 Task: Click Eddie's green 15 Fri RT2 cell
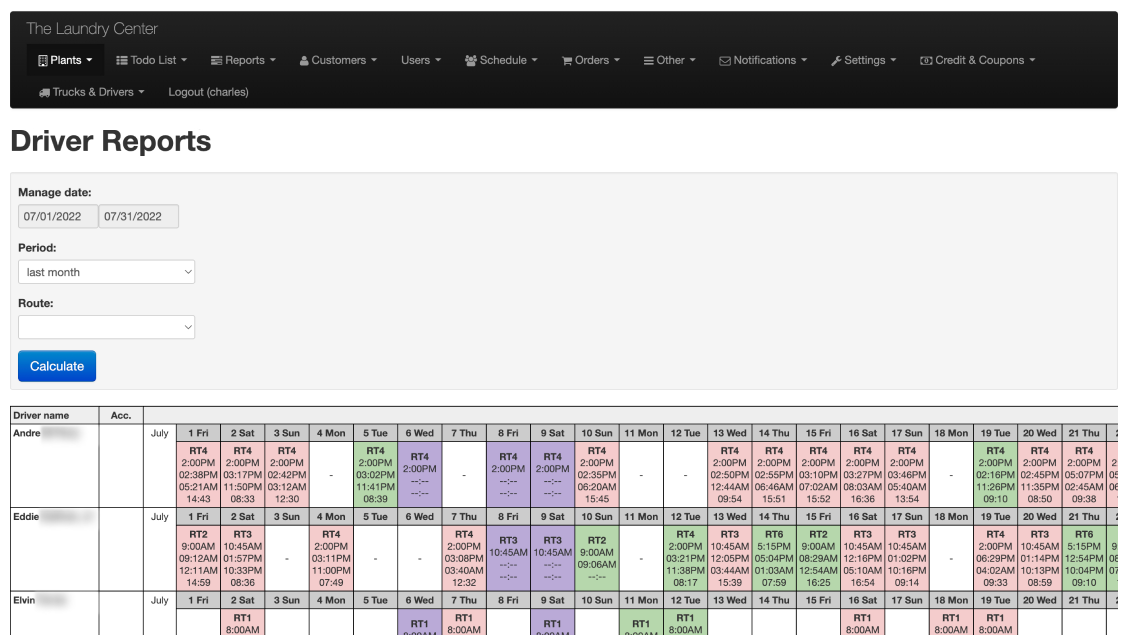coord(819,558)
